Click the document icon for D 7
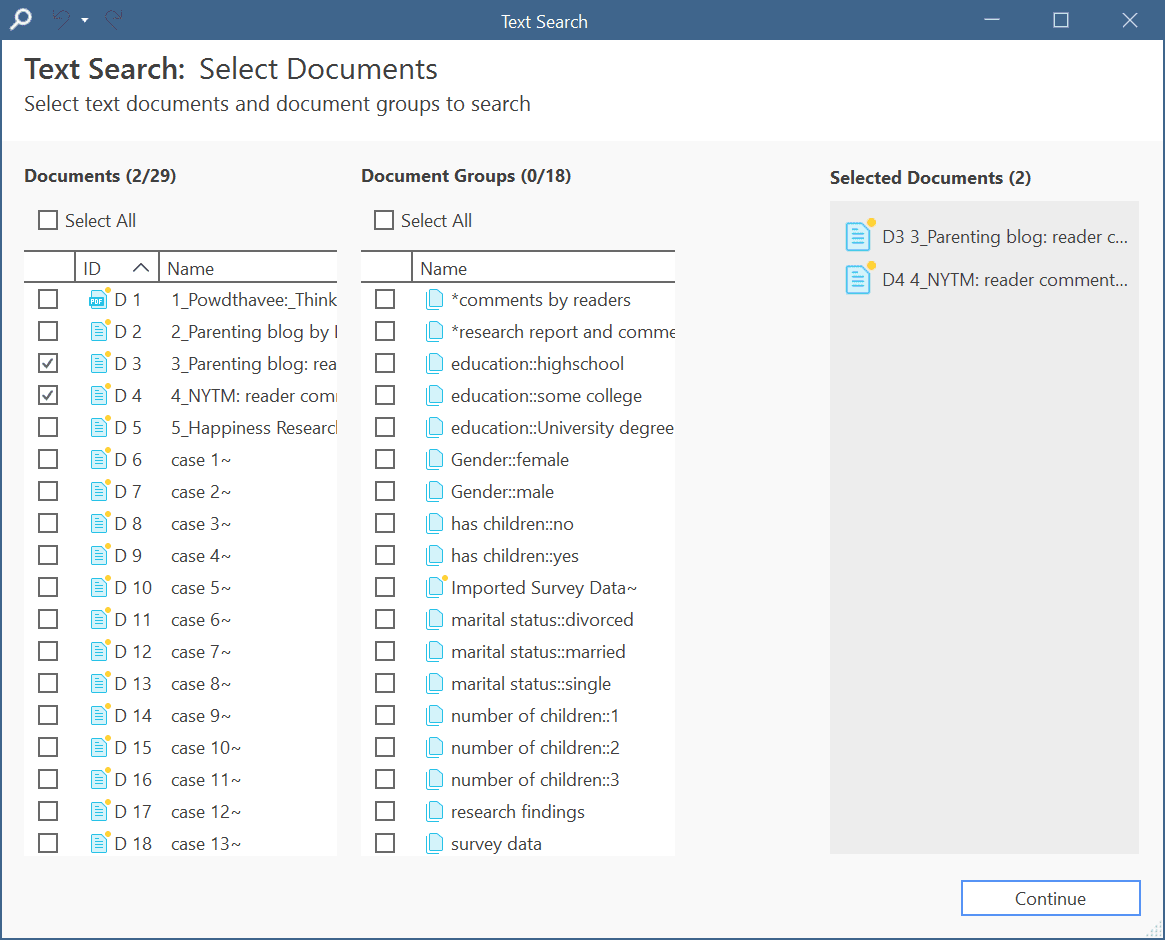Screen dimensions: 1165x940 tap(99, 491)
